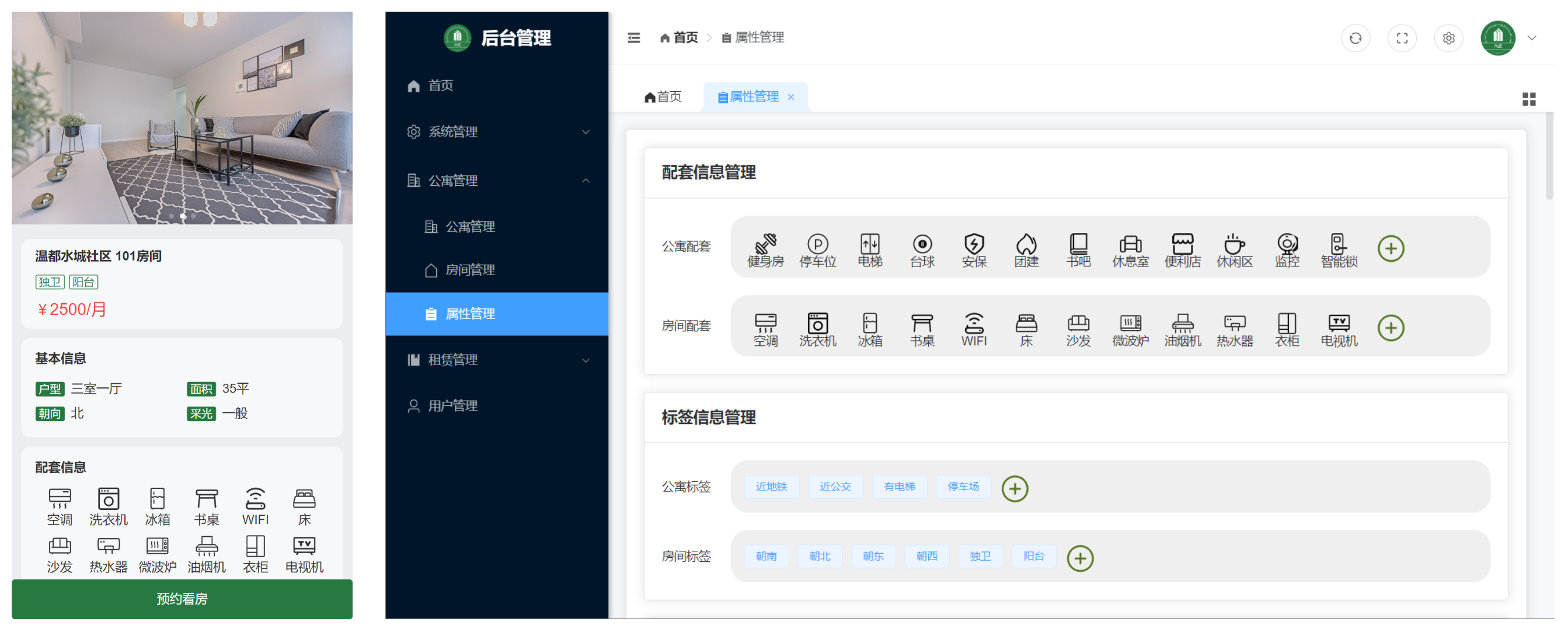Click the 微波炉 microwave room icon
The height and width of the screenshot is (632, 1568).
pos(1130,329)
